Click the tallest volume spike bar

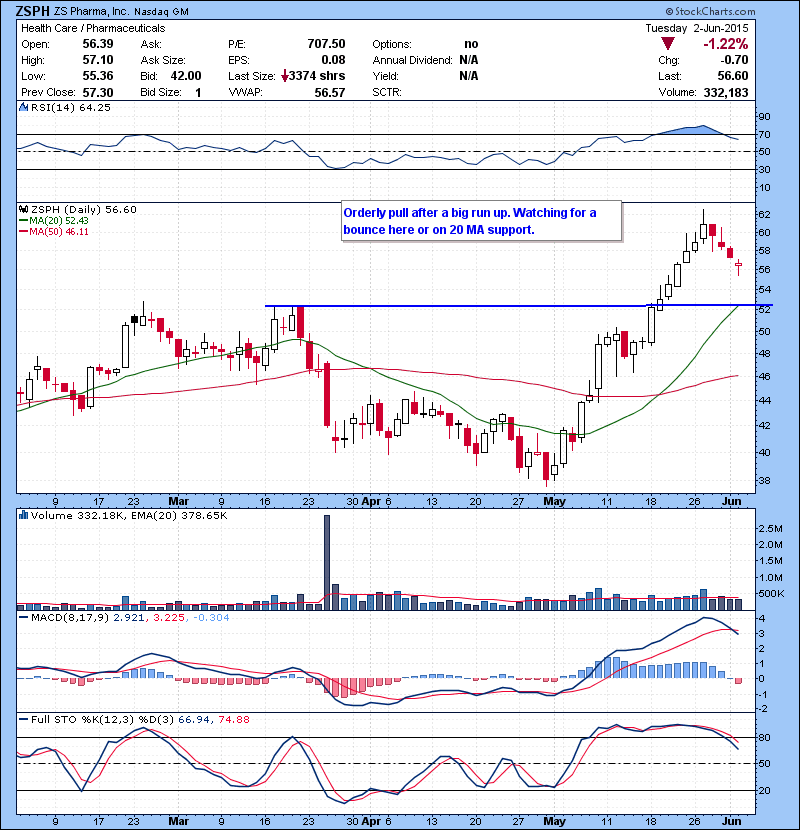point(327,562)
